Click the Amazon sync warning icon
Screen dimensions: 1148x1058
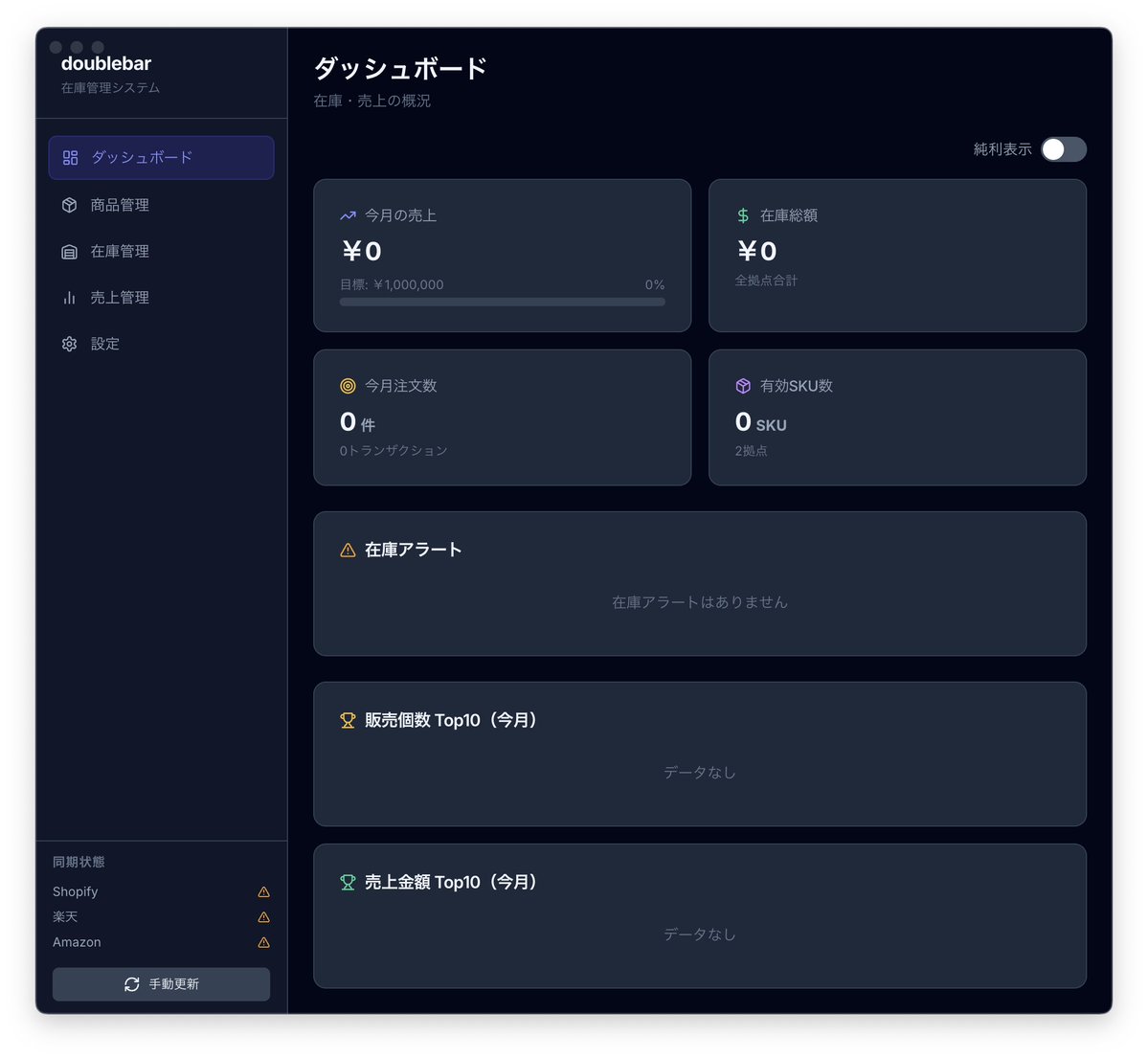(263, 942)
